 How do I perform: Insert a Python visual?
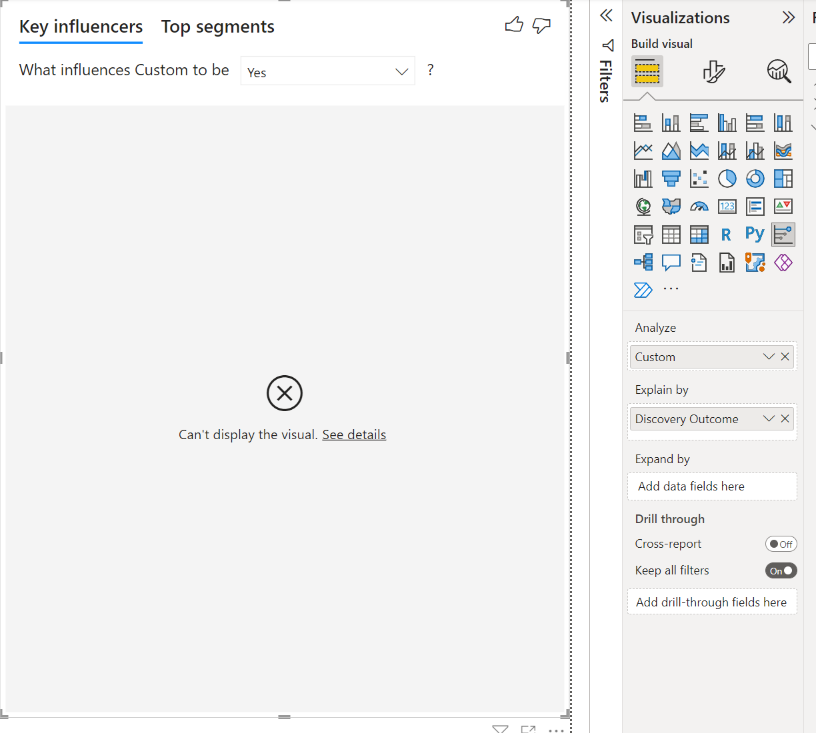point(755,234)
